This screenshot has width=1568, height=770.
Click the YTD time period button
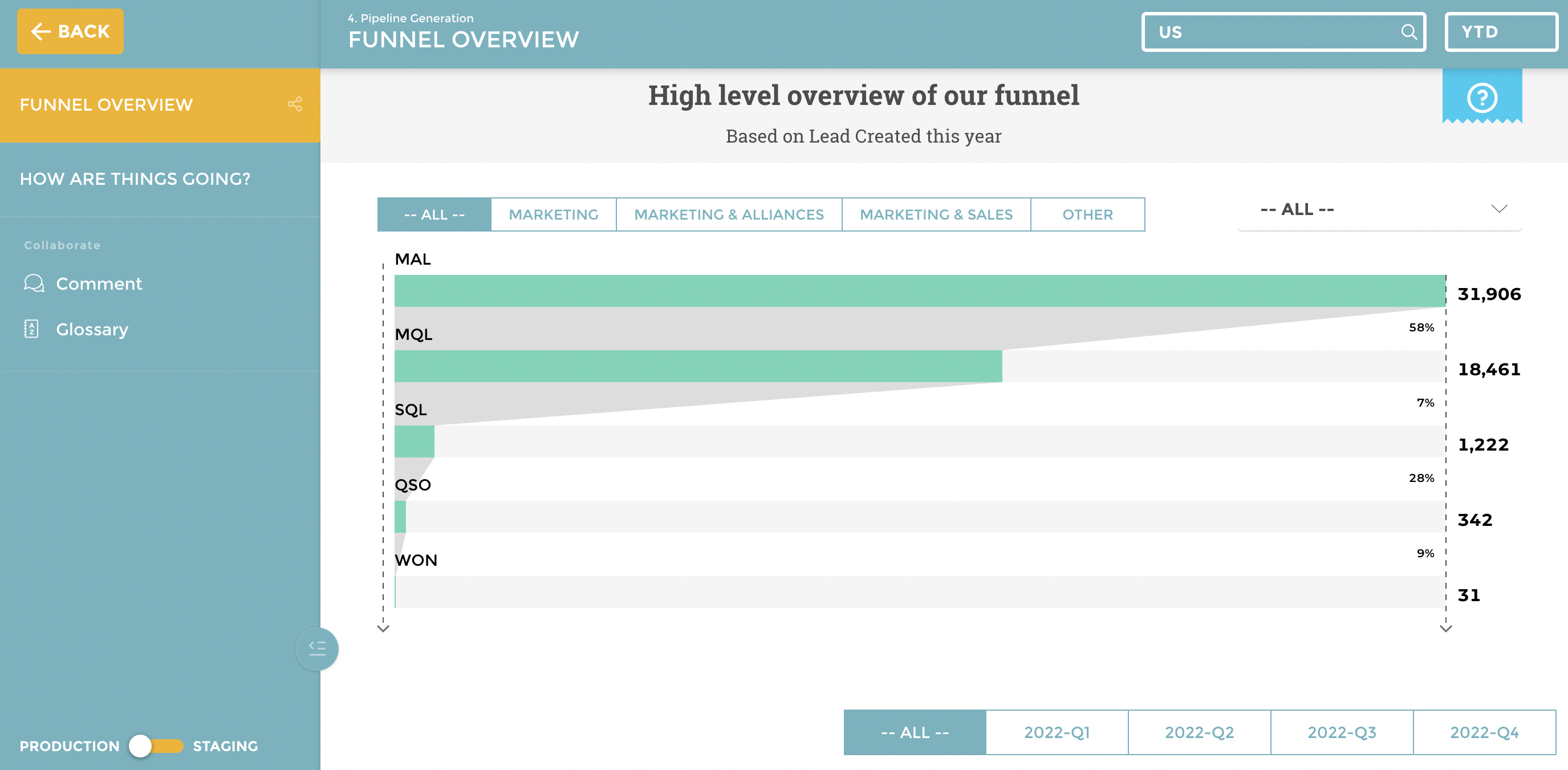(x=1501, y=31)
